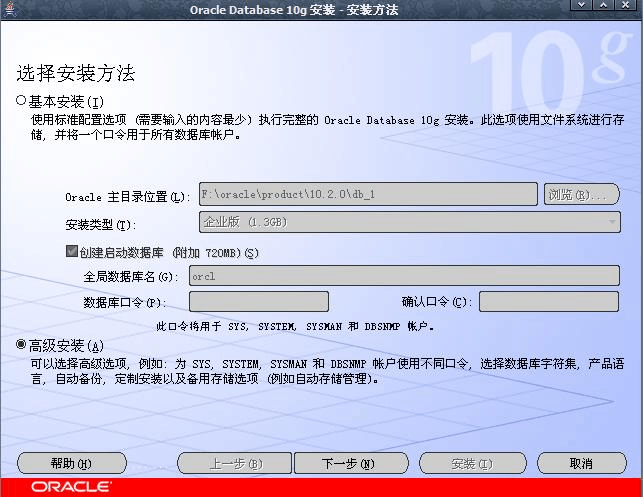Click the 全局数据库名 label
Screen dimensions: 643x497
pyautogui.click(x=131, y=277)
